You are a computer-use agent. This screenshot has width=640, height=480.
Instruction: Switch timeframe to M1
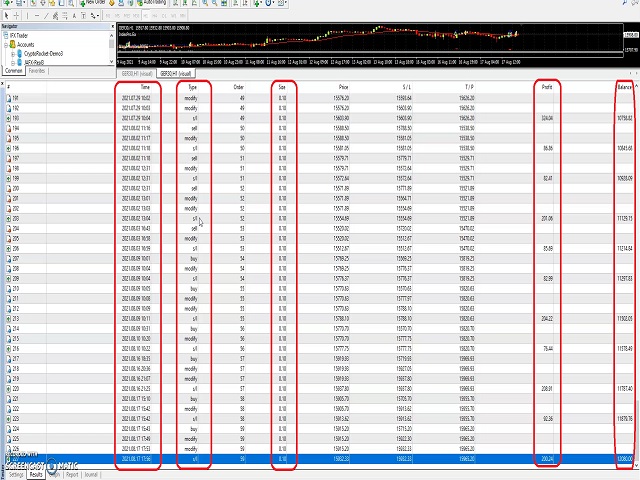click(108, 16)
